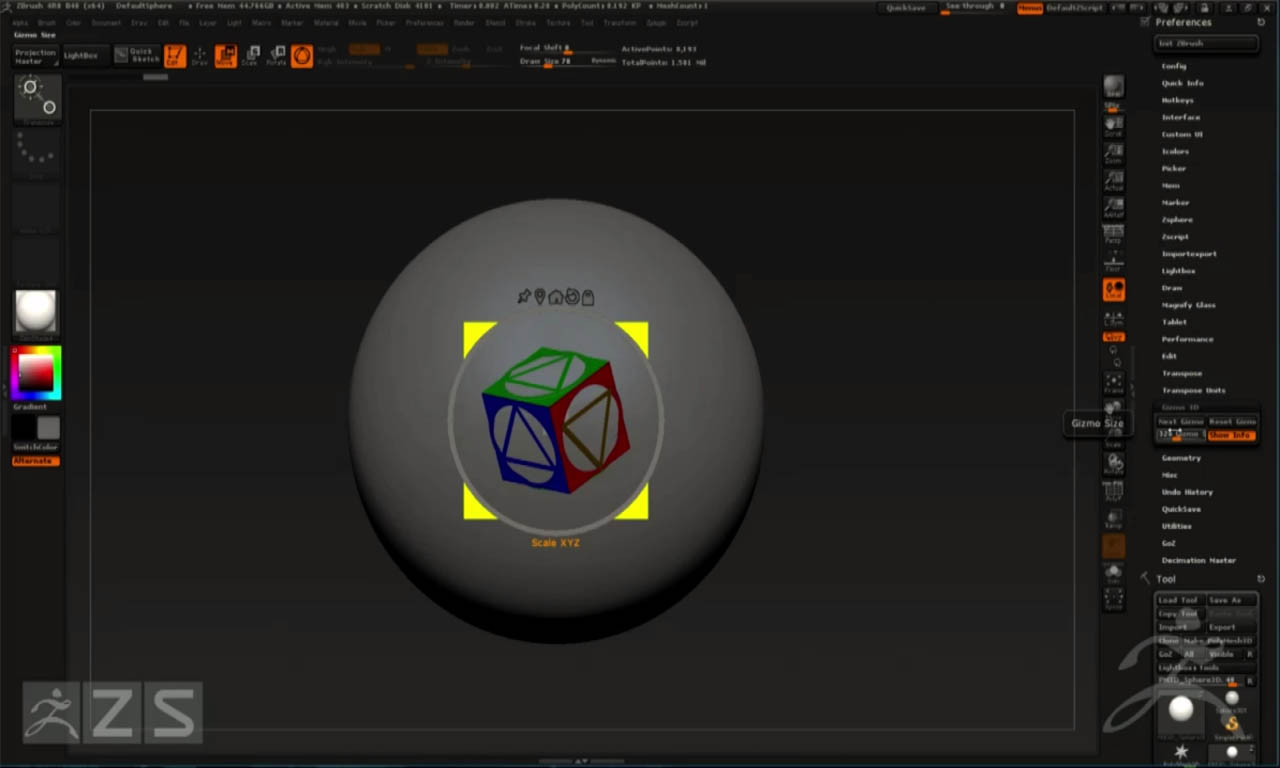Click the Zoom canvas icon
Screen dimensions: 1280x768
pos(1113,153)
